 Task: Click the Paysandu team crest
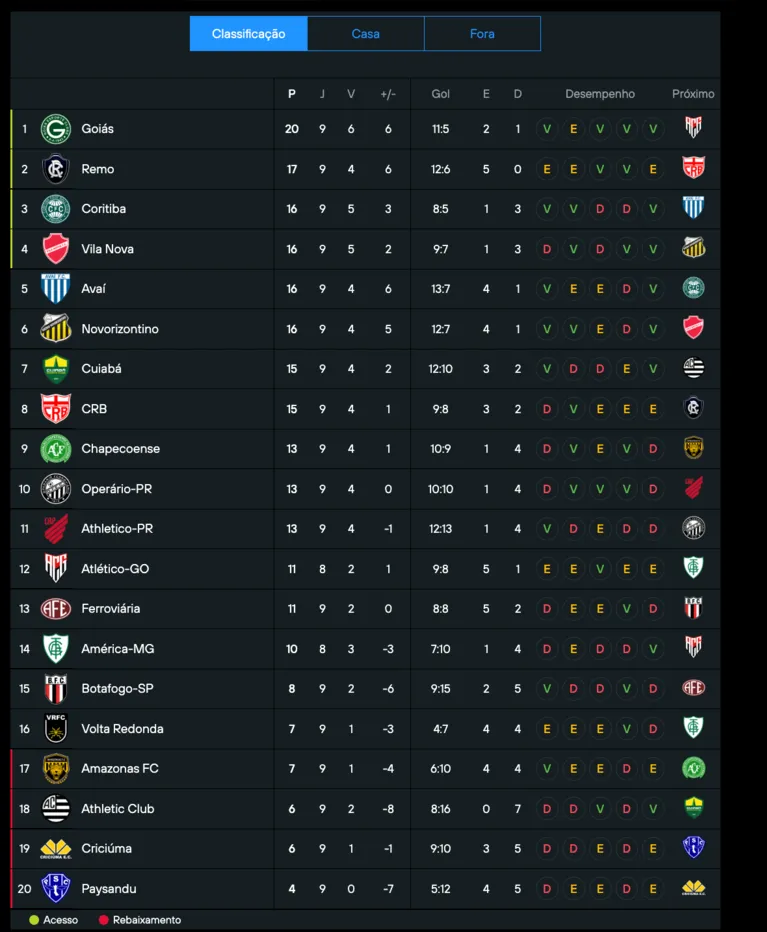55,889
